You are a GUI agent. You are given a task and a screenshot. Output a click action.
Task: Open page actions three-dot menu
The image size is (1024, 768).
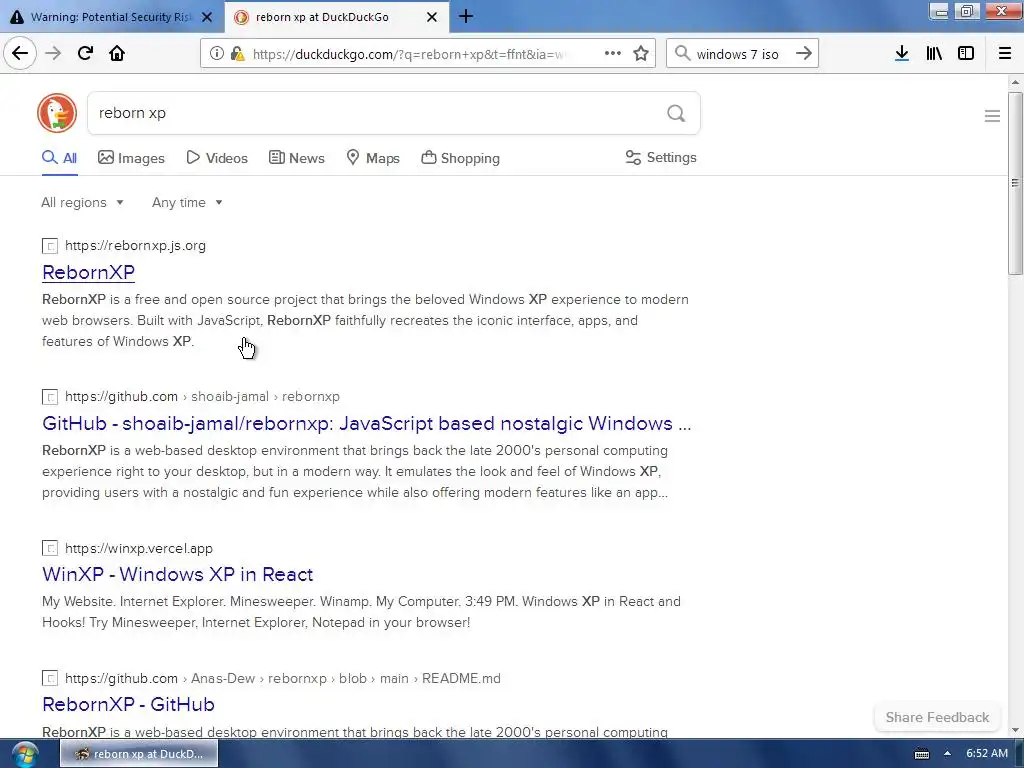point(613,54)
